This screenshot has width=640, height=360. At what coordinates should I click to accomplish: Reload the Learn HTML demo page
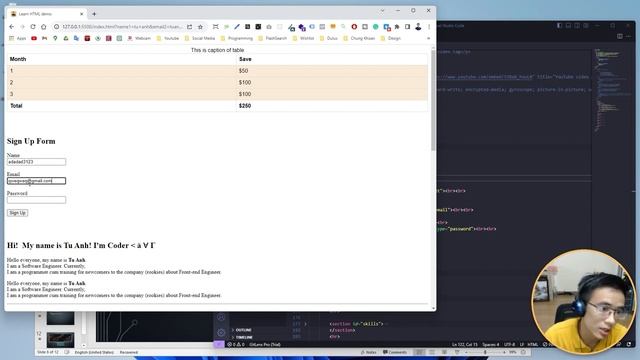point(33,27)
